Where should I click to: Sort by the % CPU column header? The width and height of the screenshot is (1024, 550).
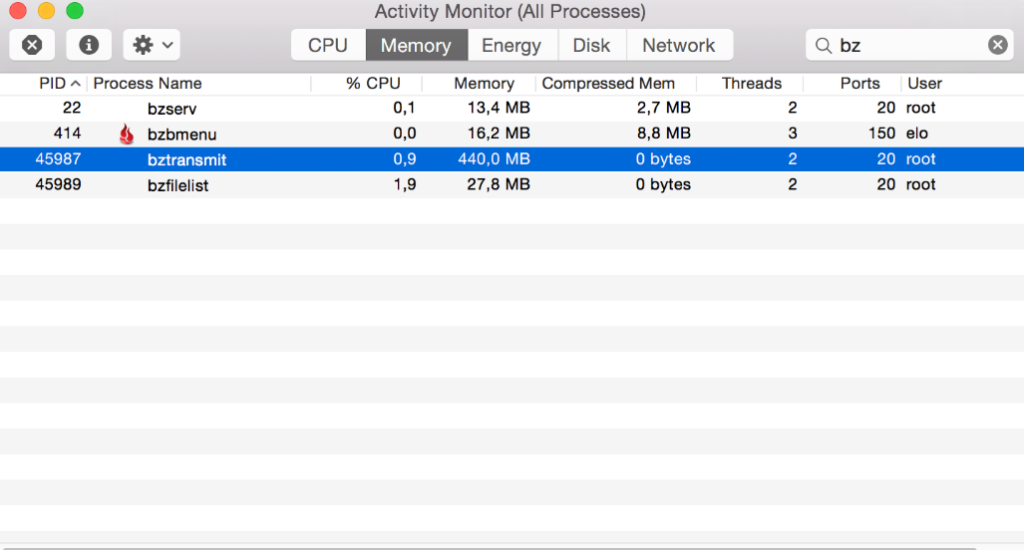pyautogui.click(x=373, y=84)
